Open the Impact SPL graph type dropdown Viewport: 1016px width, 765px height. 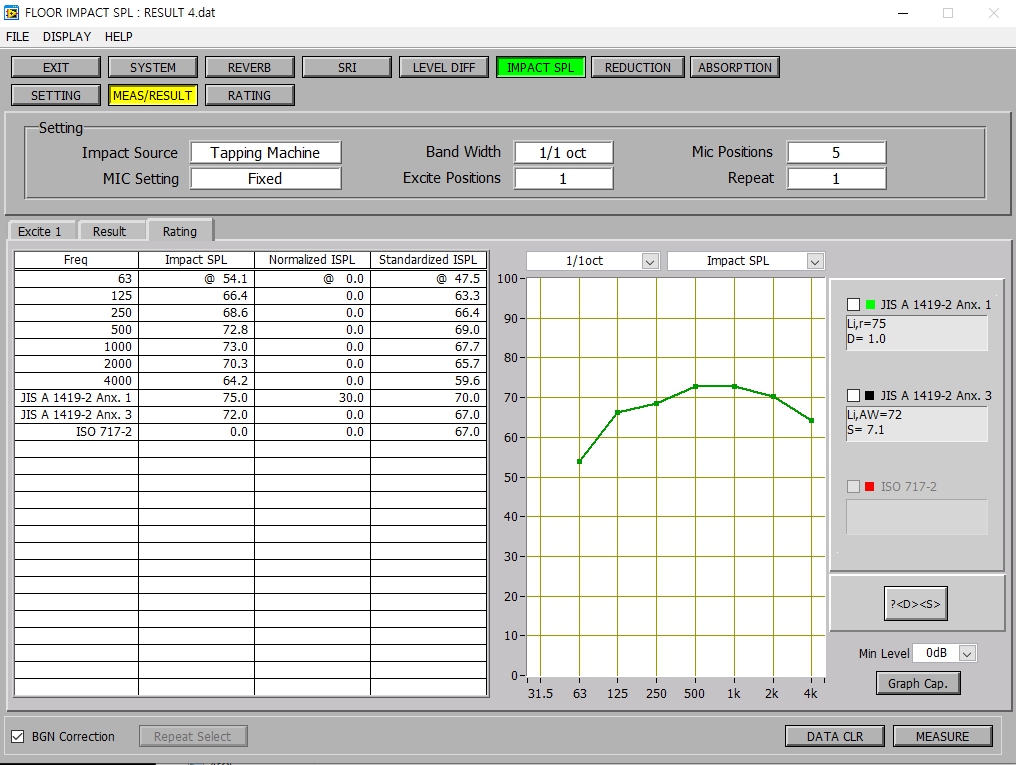point(815,261)
